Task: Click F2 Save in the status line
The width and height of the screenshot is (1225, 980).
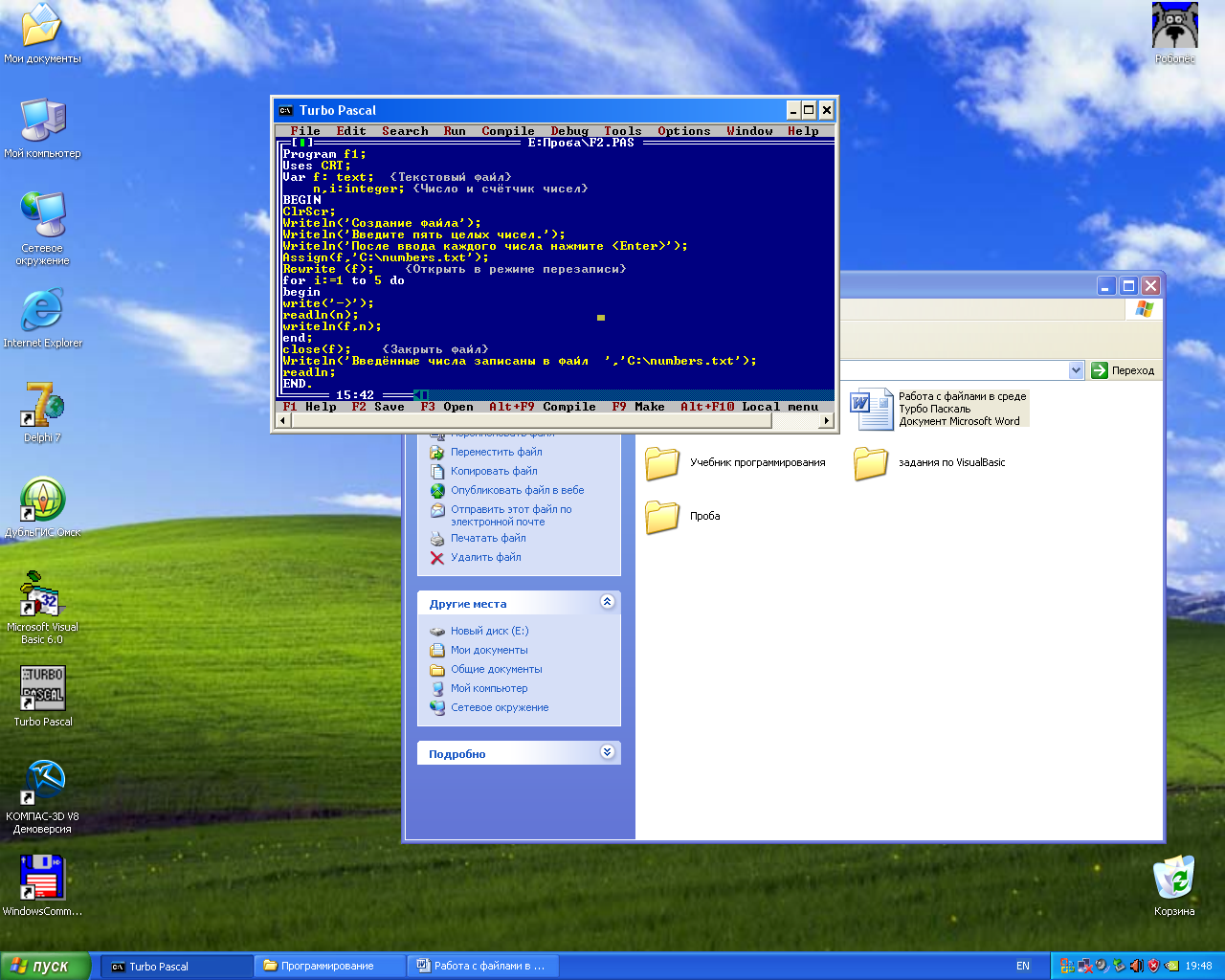Action: coord(378,407)
